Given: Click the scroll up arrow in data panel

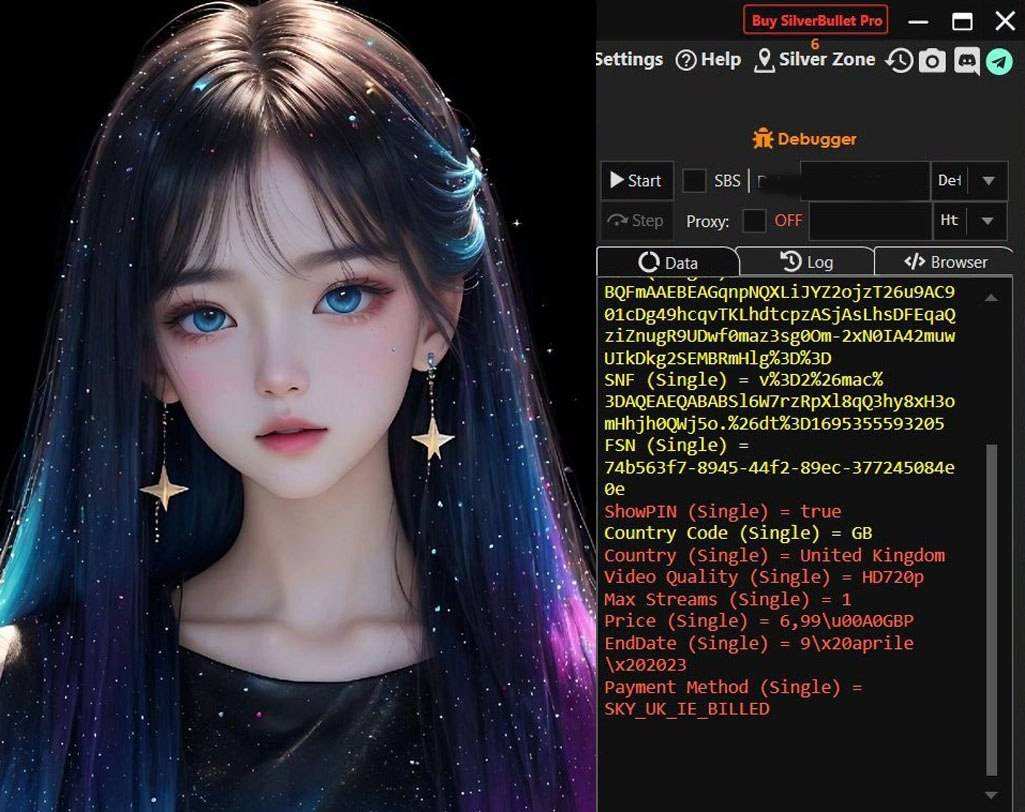Looking at the screenshot, I should coord(991,297).
